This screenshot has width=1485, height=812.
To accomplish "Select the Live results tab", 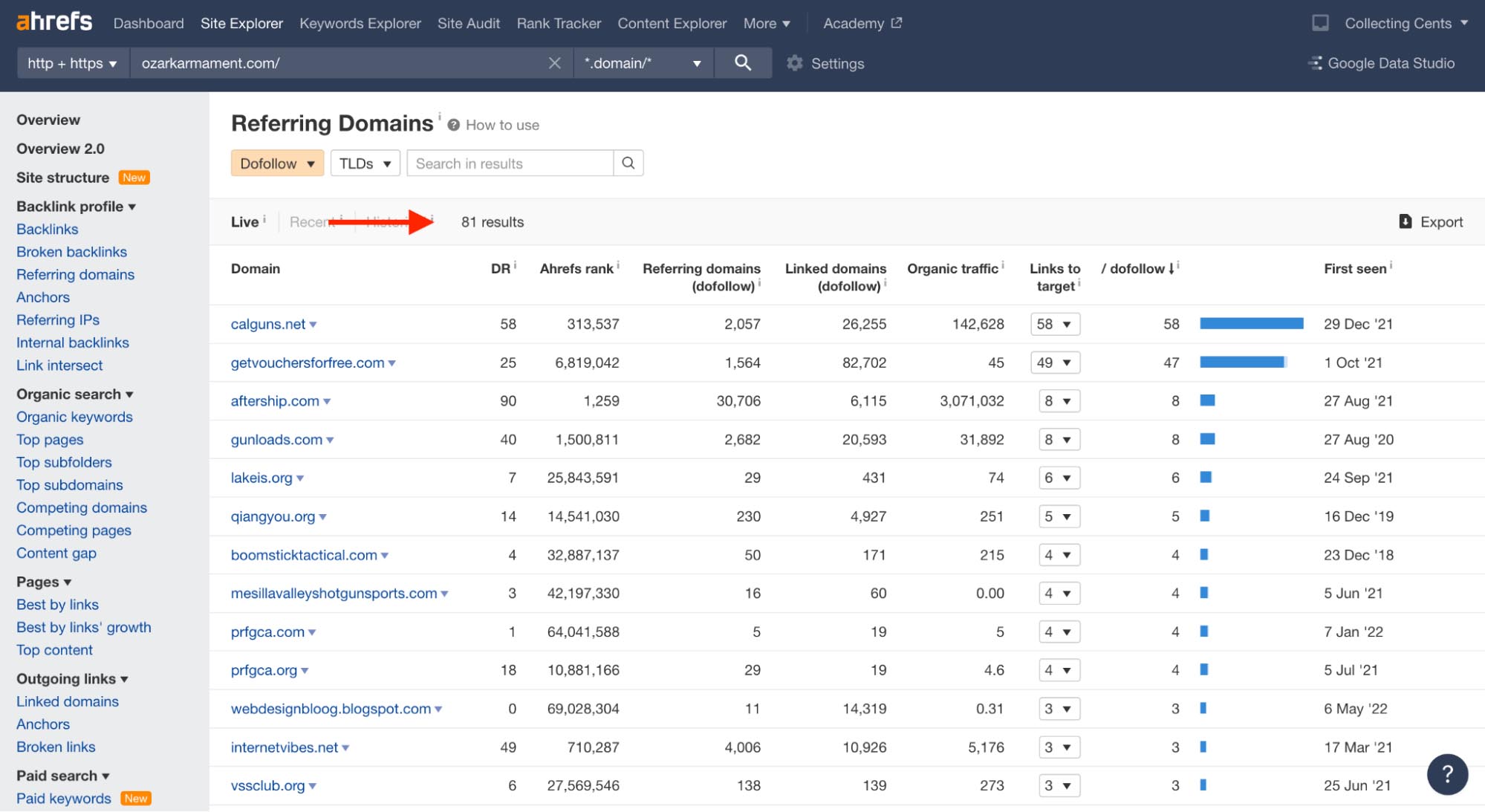I will (x=244, y=222).
